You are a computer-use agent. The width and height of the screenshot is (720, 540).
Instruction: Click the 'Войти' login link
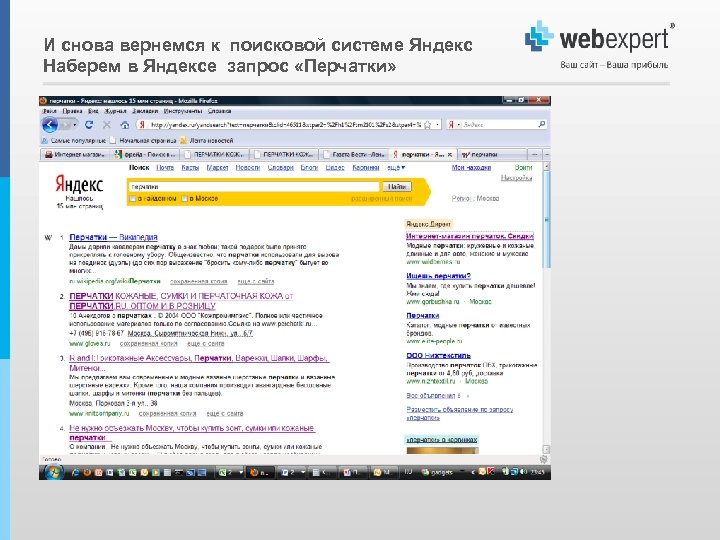(x=523, y=168)
